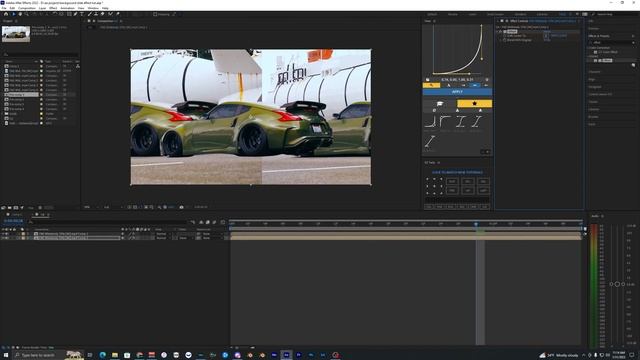
Task: Toggle visibility eye of the second timeline layer
Action: pyautogui.click(x=3, y=238)
